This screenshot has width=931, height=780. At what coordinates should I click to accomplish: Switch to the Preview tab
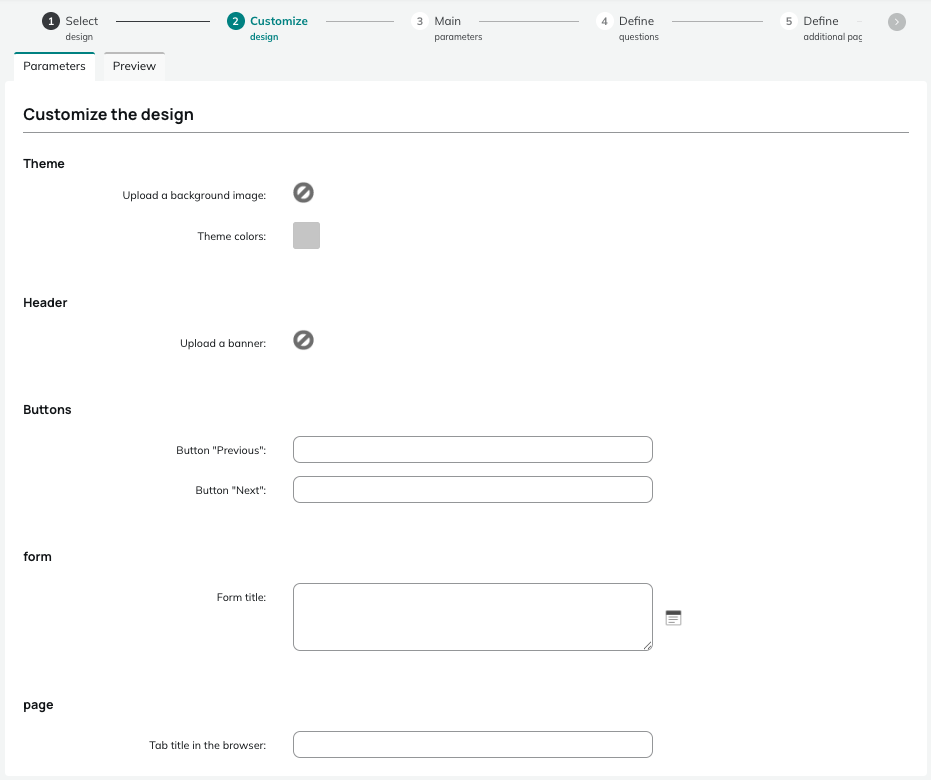(134, 66)
